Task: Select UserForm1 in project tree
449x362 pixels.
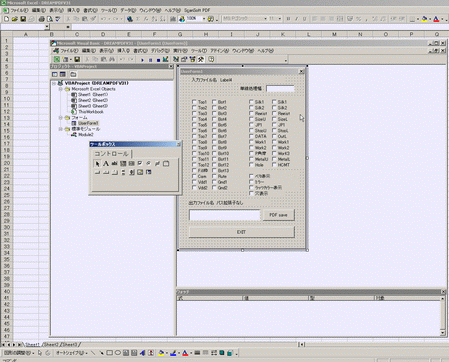Action: point(88,123)
